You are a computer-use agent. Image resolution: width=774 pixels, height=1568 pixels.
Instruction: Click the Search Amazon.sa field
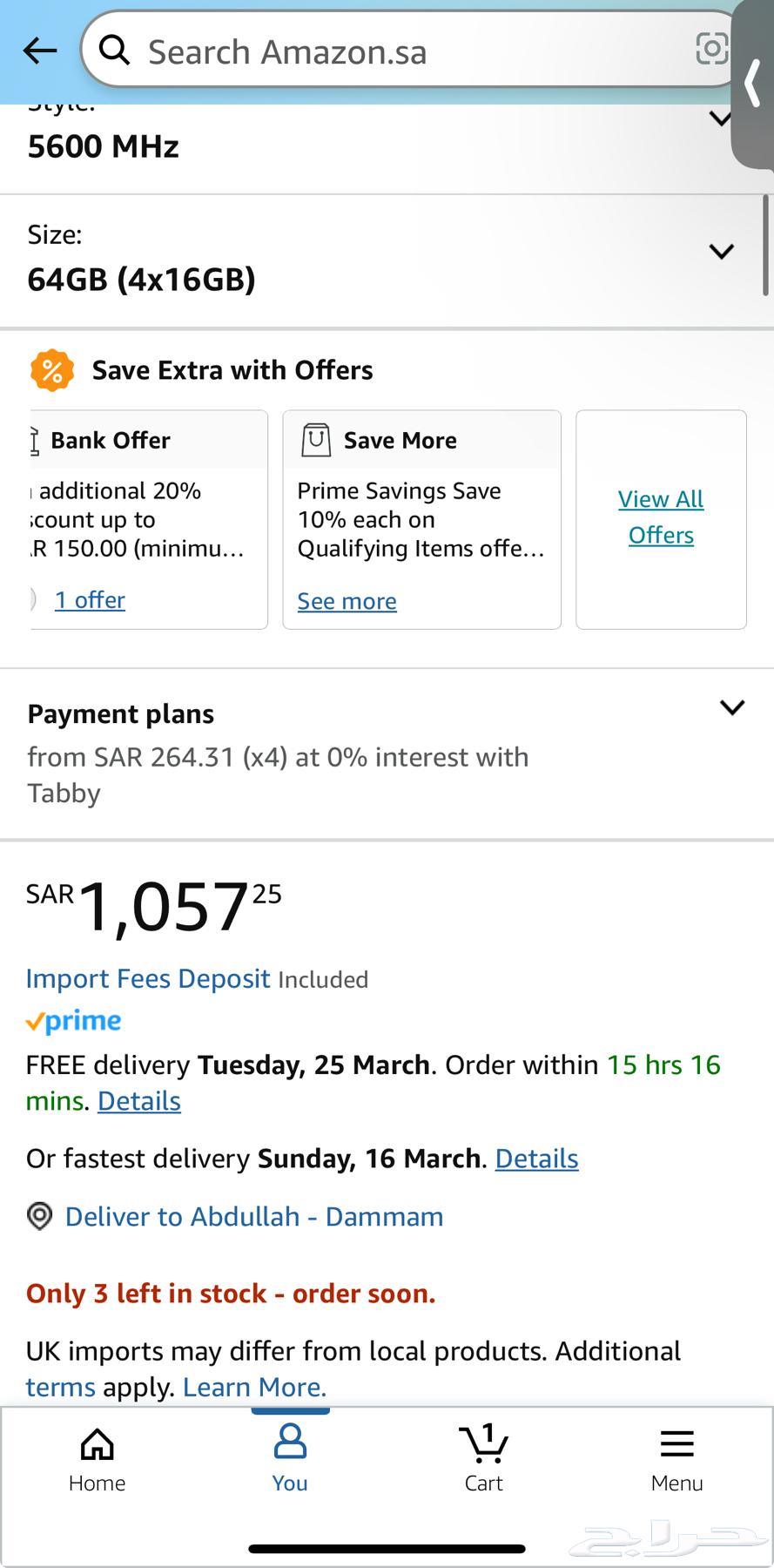(x=409, y=50)
